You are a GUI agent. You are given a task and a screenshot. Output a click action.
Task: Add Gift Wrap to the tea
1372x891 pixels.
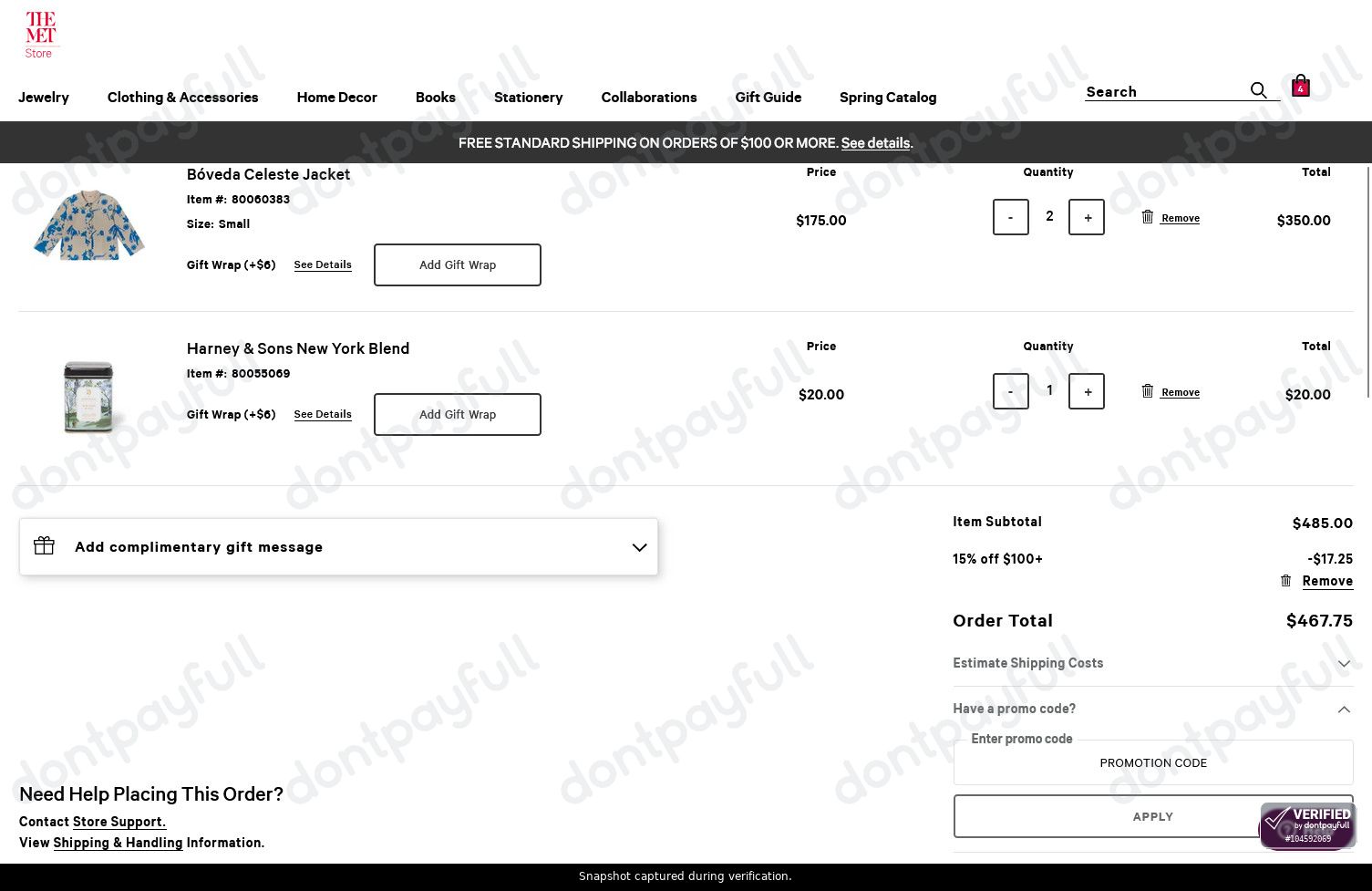coord(458,414)
